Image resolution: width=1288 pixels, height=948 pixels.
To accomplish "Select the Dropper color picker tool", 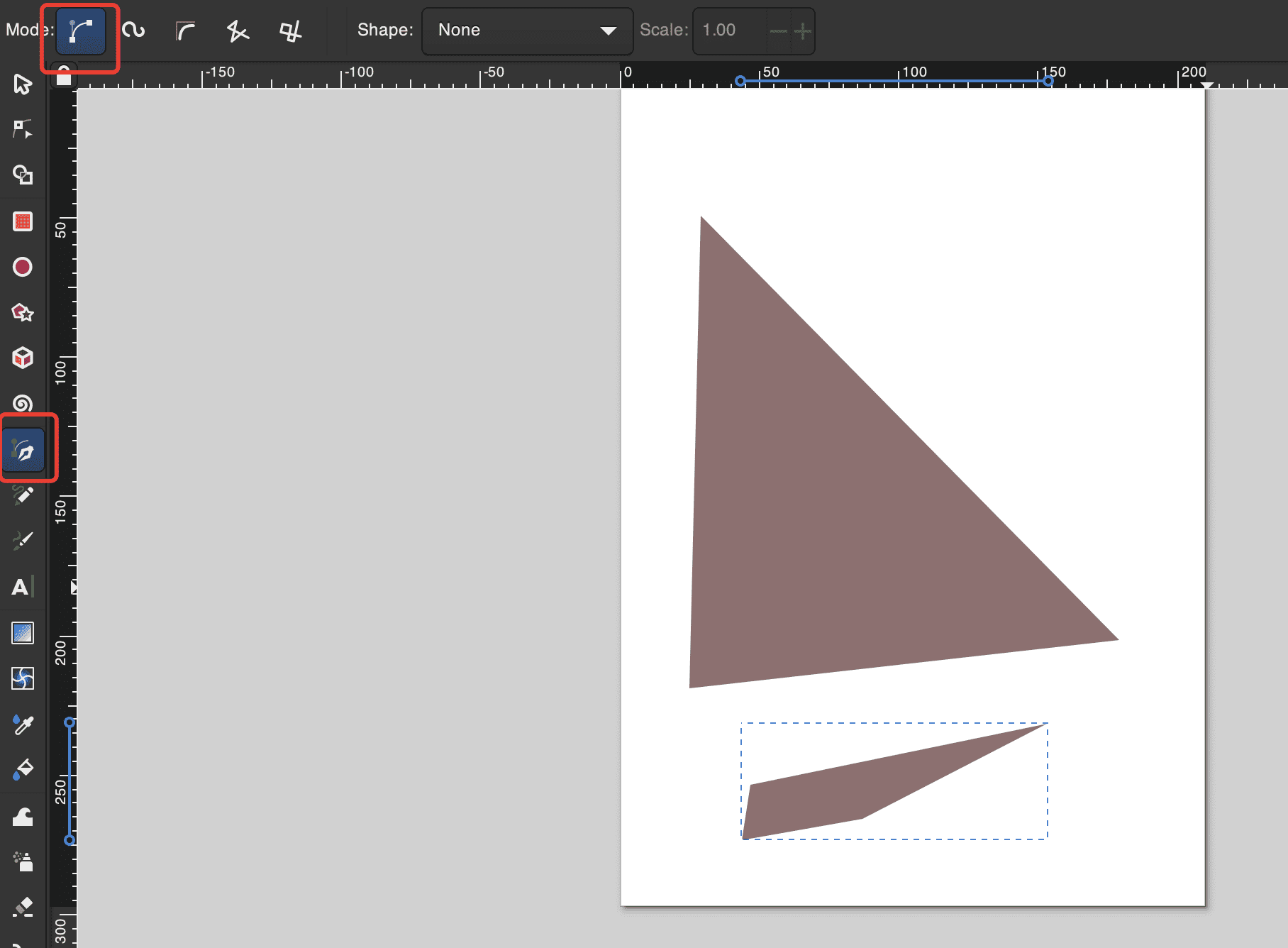I will pyautogui.click(x=23, y=724).
